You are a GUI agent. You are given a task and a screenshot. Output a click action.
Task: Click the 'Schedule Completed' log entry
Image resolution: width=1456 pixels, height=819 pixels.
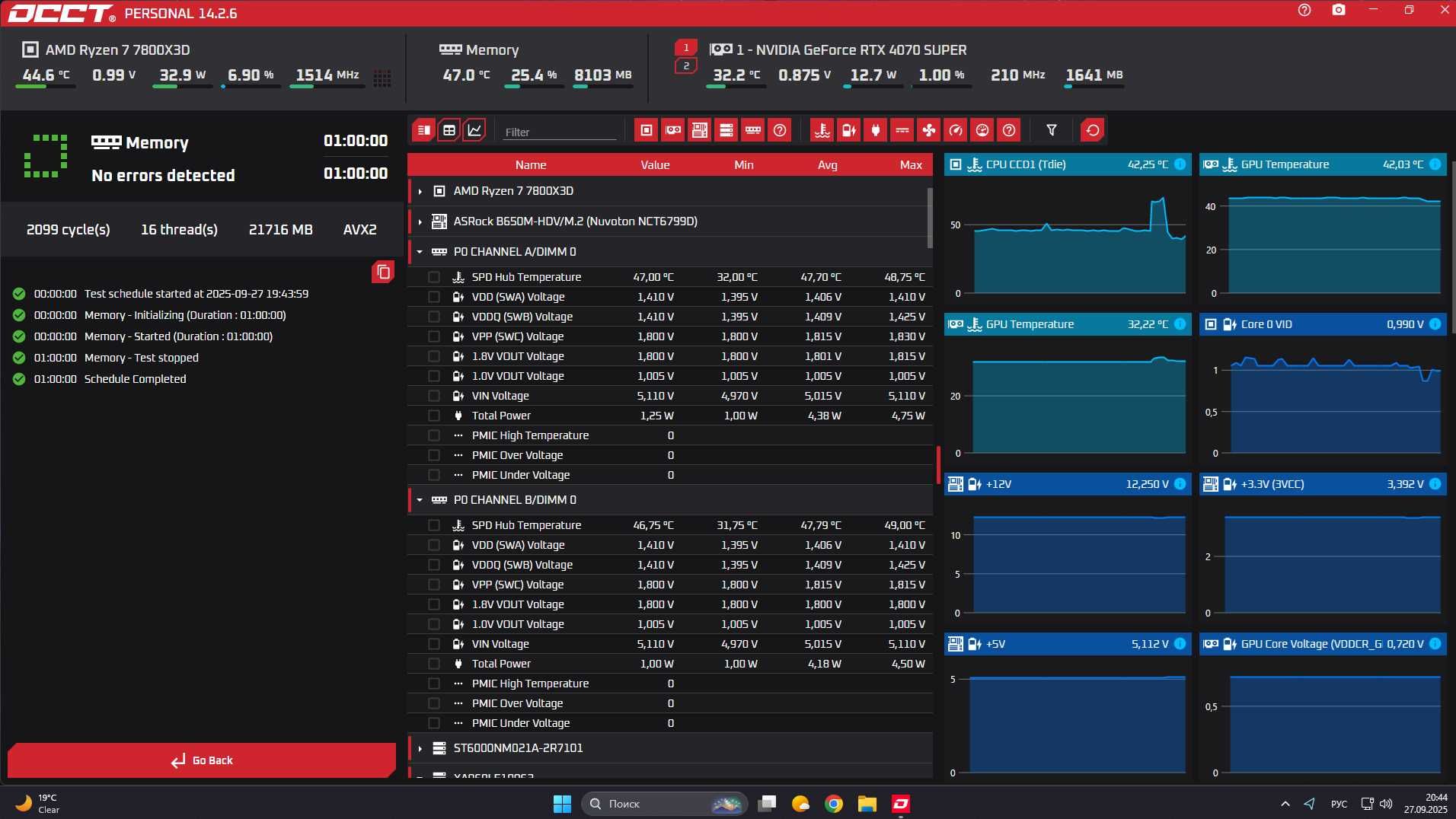(x=135, y=379)
